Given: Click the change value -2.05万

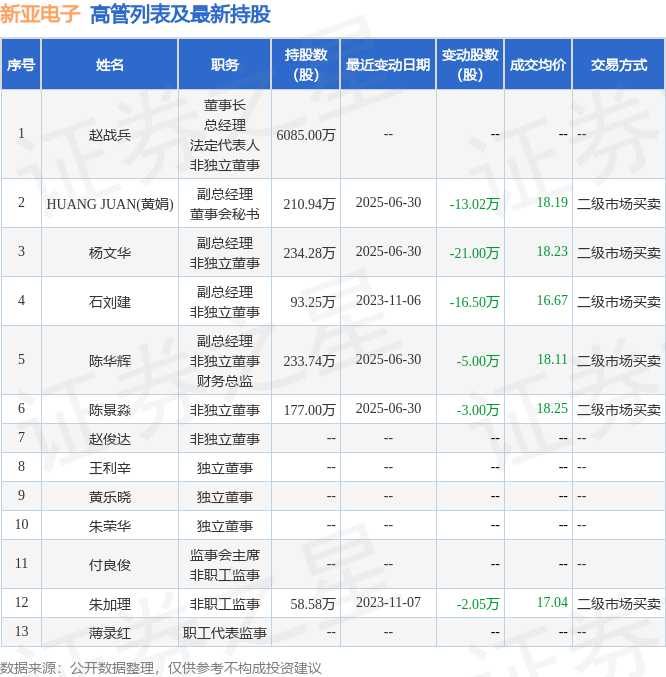Looking at the screenshot, I should 477,604.
